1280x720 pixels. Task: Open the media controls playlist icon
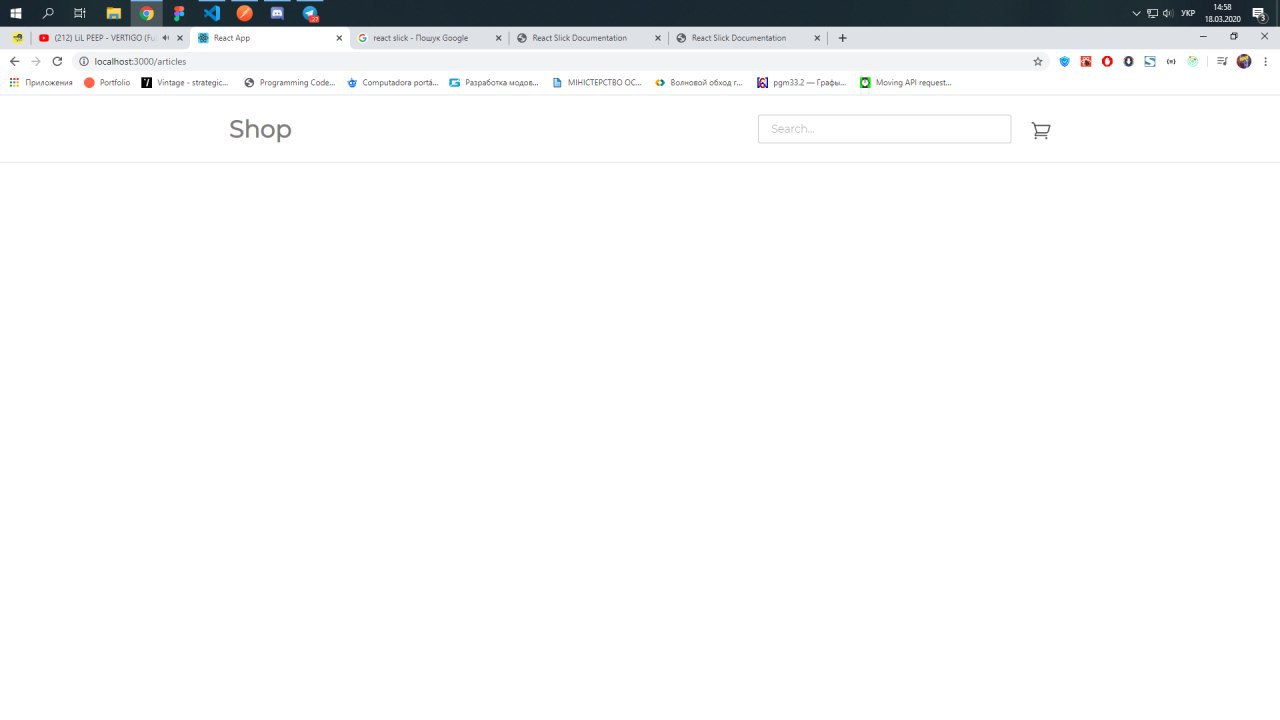(1222, 61)
